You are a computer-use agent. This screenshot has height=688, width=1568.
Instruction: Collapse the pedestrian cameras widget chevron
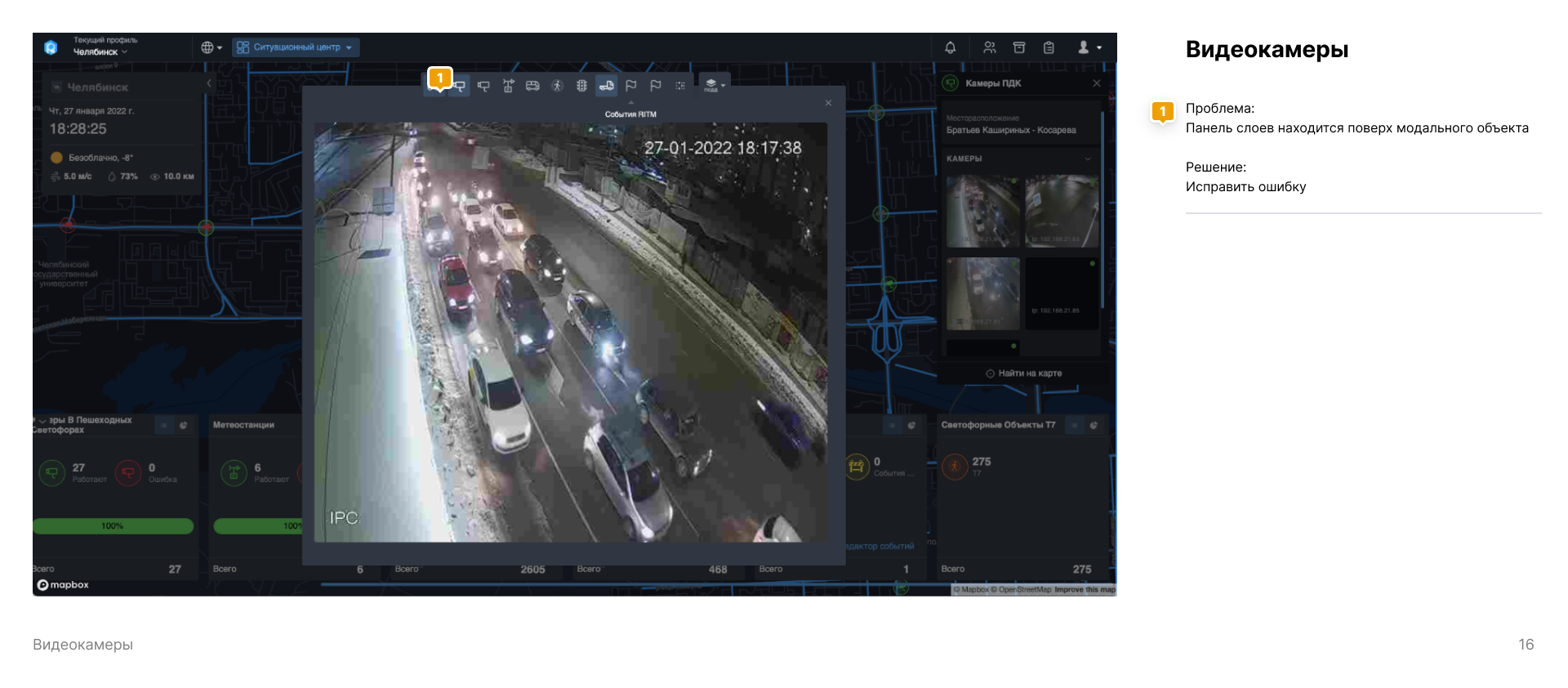pyautogui.click(x=42, y=421)
